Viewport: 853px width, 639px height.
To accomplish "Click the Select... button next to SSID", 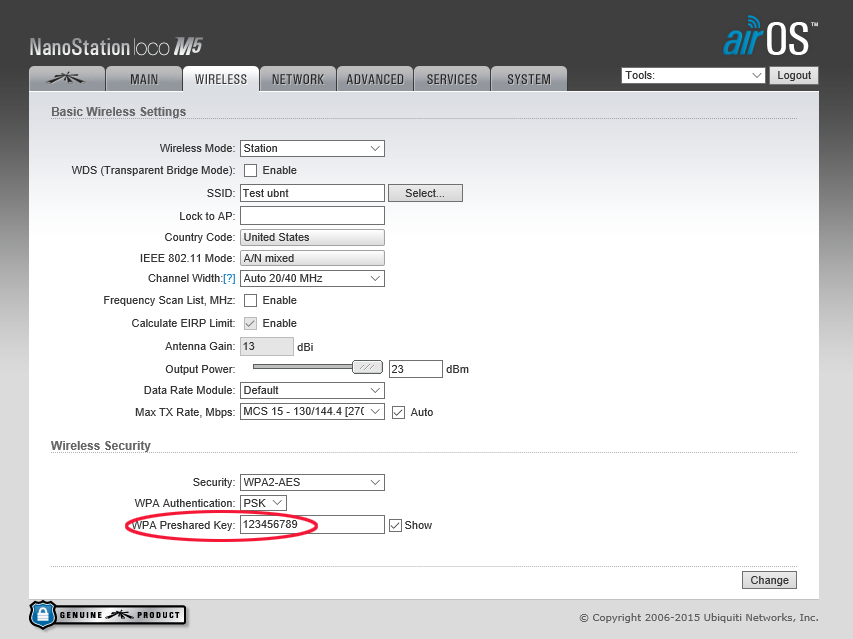I will point(425,193).
